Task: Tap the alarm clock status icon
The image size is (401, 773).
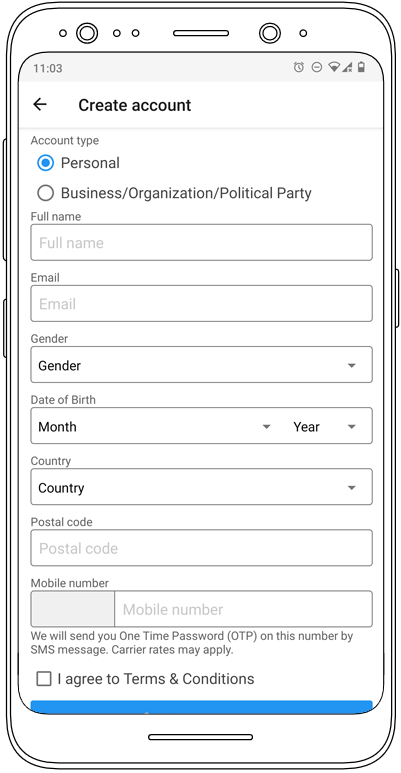Action: point(298,68)
